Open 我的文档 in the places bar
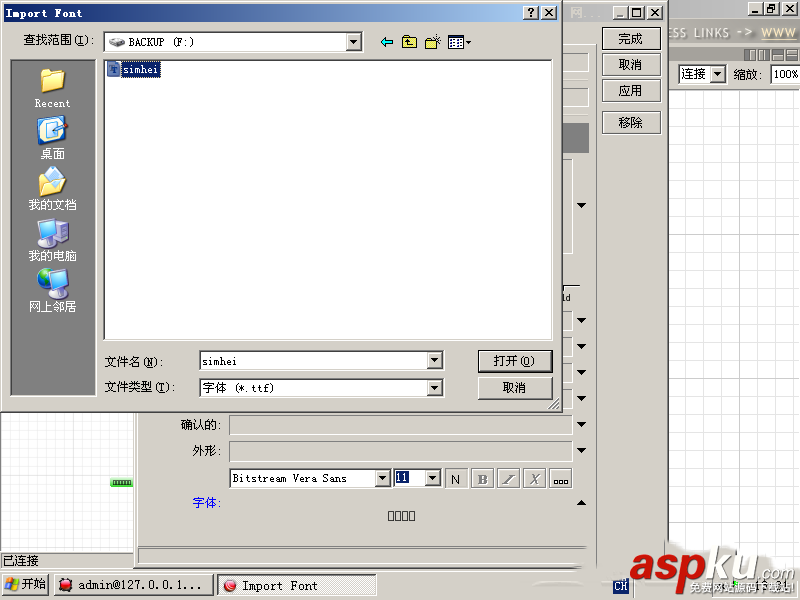The width and height of the screenshot is (800, 600). [x=53, y=189]
